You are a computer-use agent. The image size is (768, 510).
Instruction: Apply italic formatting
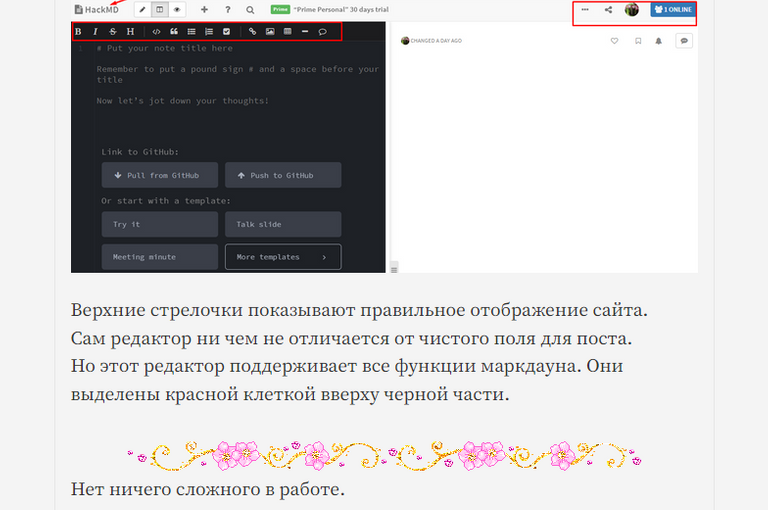(96, 31)
